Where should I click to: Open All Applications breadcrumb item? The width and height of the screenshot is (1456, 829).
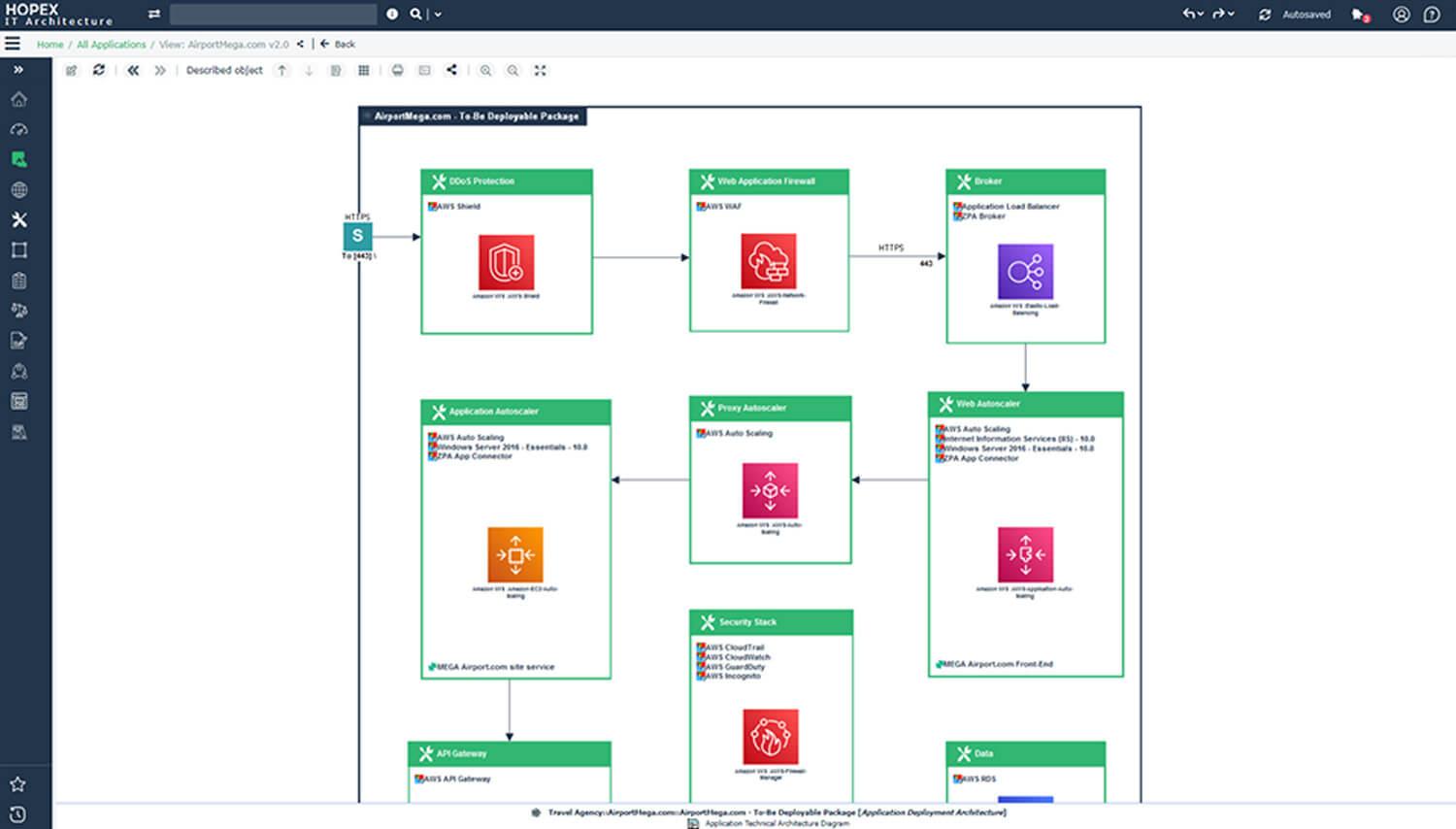111,45
